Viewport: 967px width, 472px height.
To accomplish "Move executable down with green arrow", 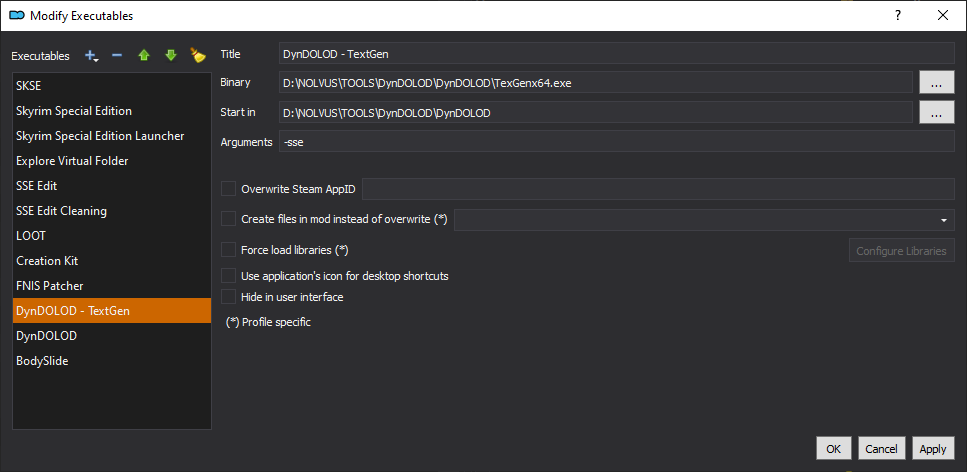I will tap(171, 56).
